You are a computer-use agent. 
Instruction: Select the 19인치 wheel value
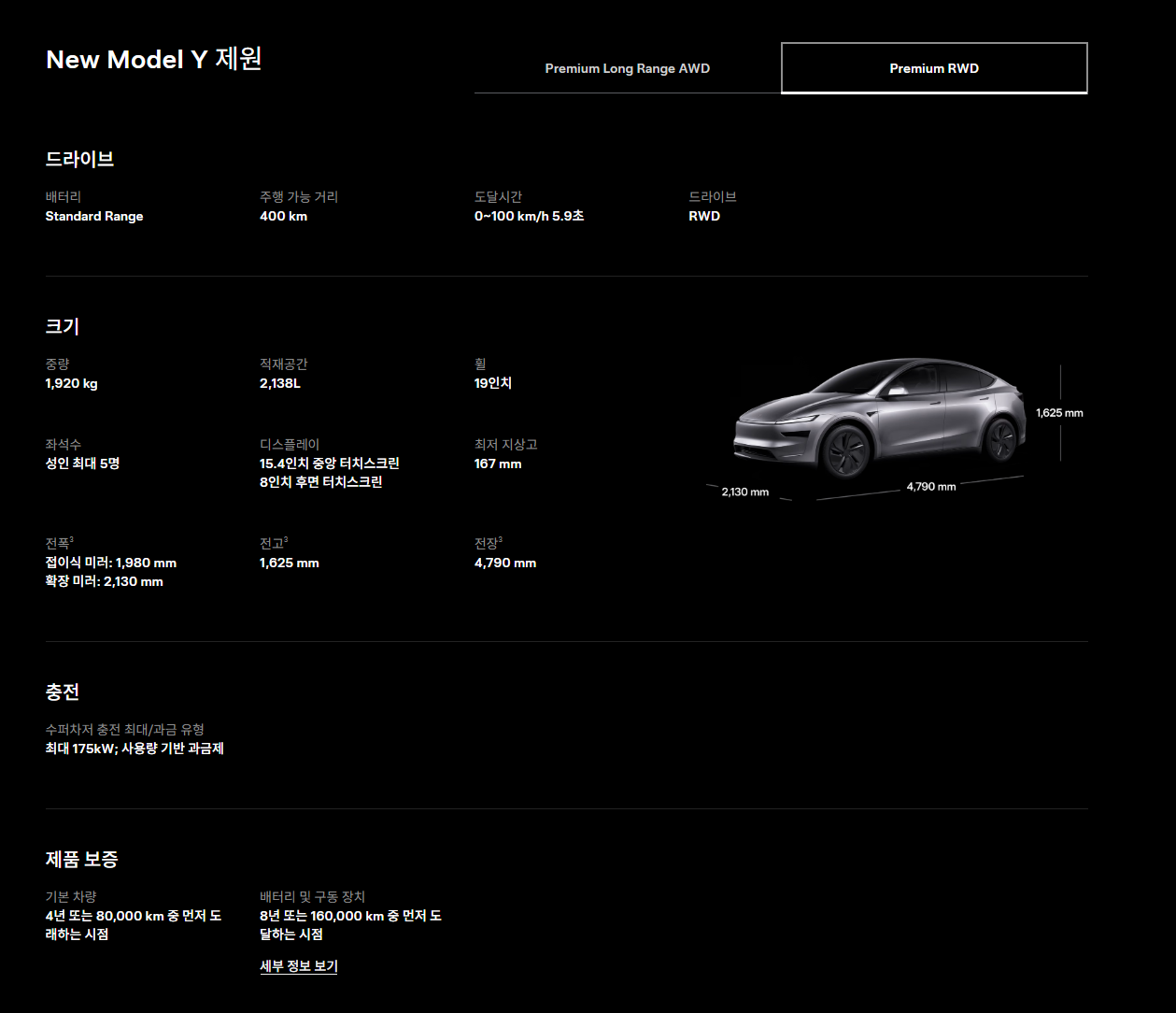pos(493,383)
